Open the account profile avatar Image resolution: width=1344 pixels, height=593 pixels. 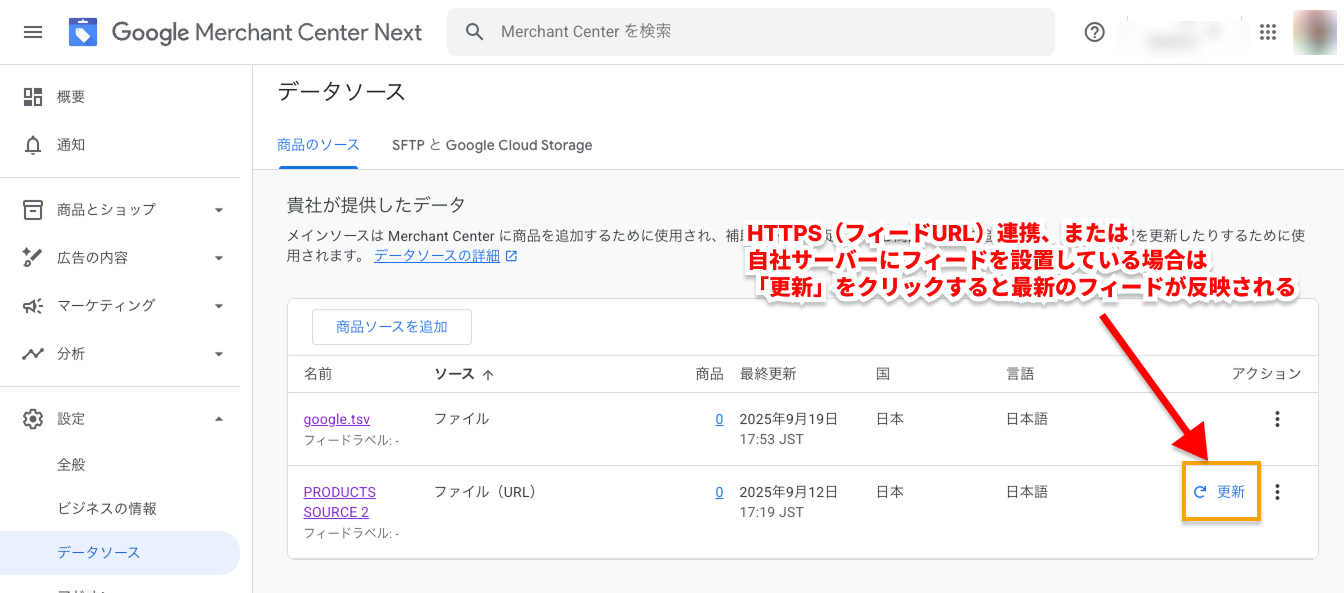click(1313, 32)
